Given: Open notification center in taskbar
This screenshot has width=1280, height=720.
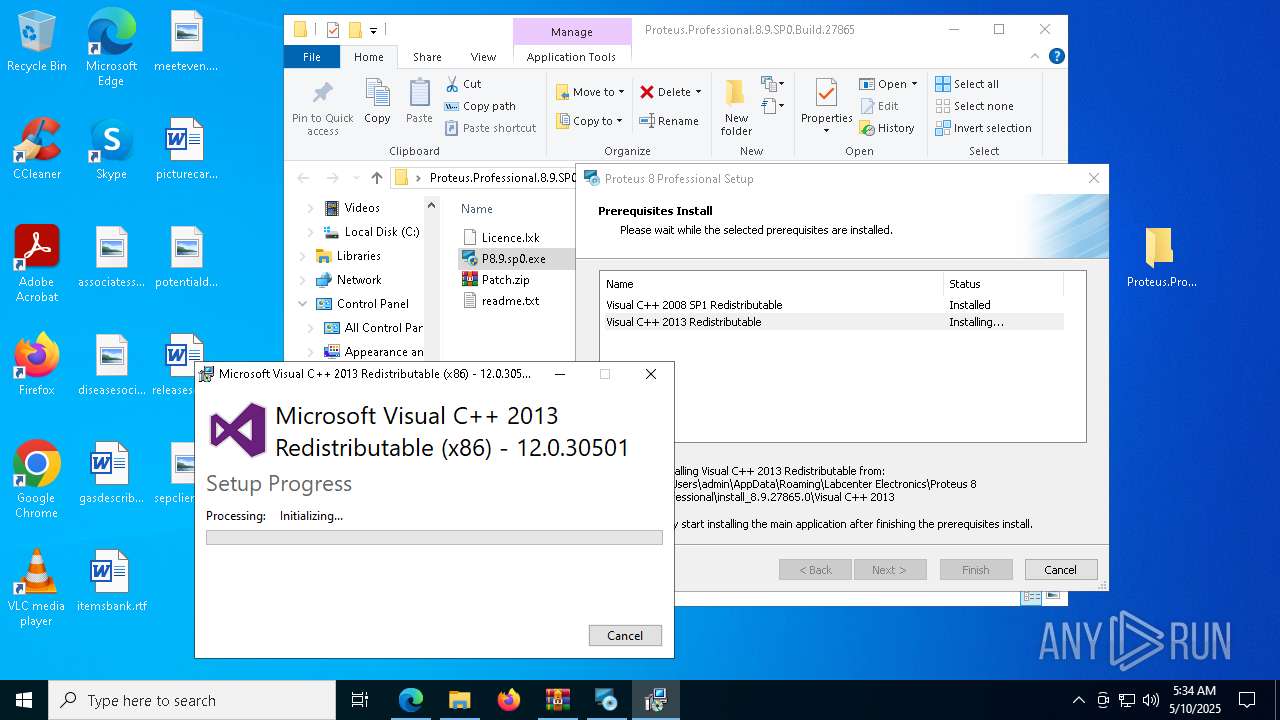Looking at the screenshot, I should 1247,700.
